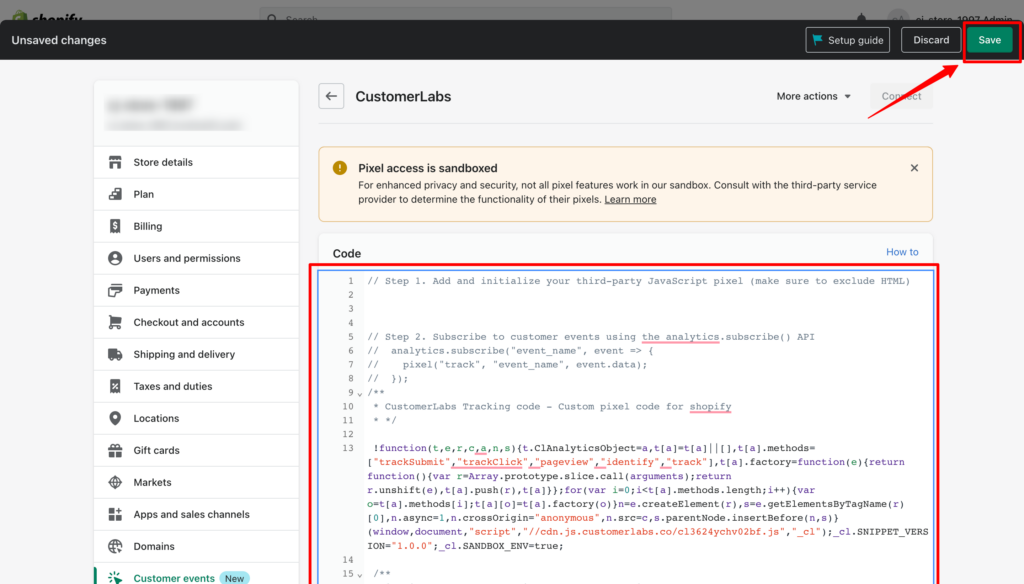The image size is (1024, 584).
Task: Open the Customer events page
Action: click(x=197, y=575)
